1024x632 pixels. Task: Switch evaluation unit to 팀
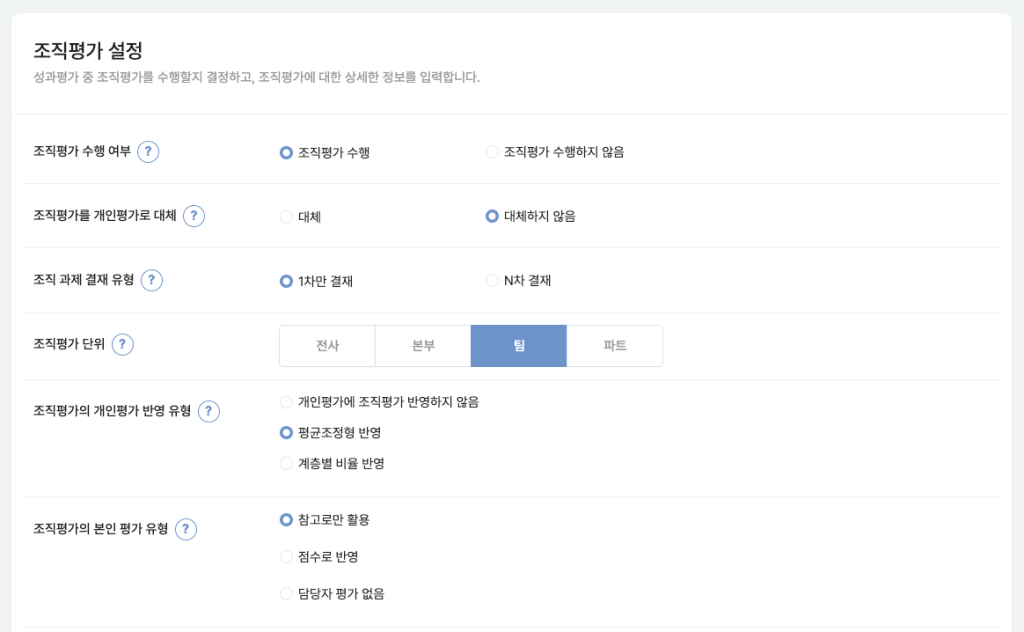click(x=519, y=346)
